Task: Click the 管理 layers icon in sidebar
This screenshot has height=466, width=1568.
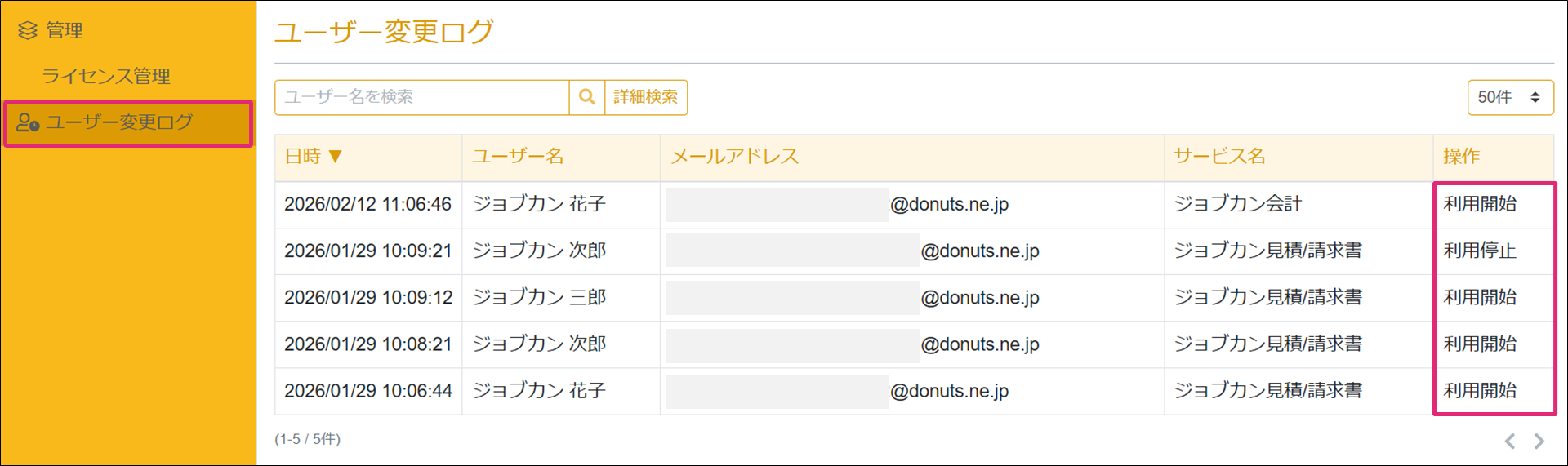Action: click(x=28, y=31)
